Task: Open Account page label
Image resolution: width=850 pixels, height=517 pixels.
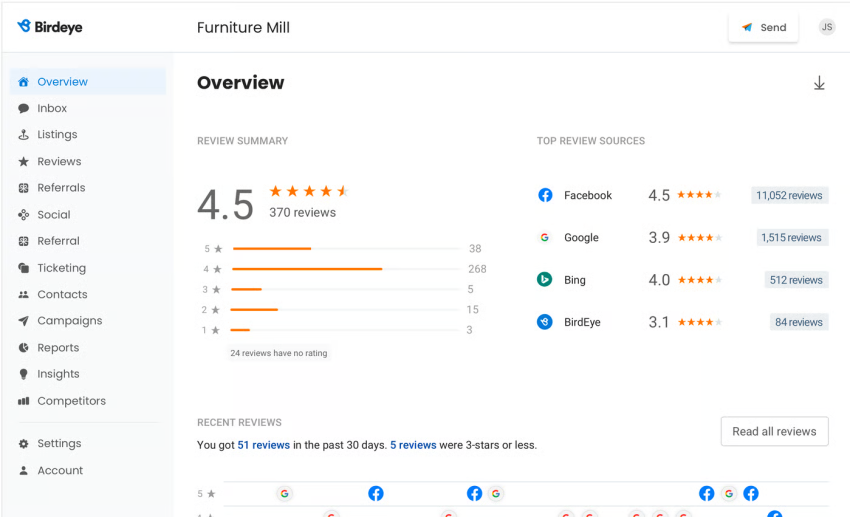Action: tap(60, 470)
